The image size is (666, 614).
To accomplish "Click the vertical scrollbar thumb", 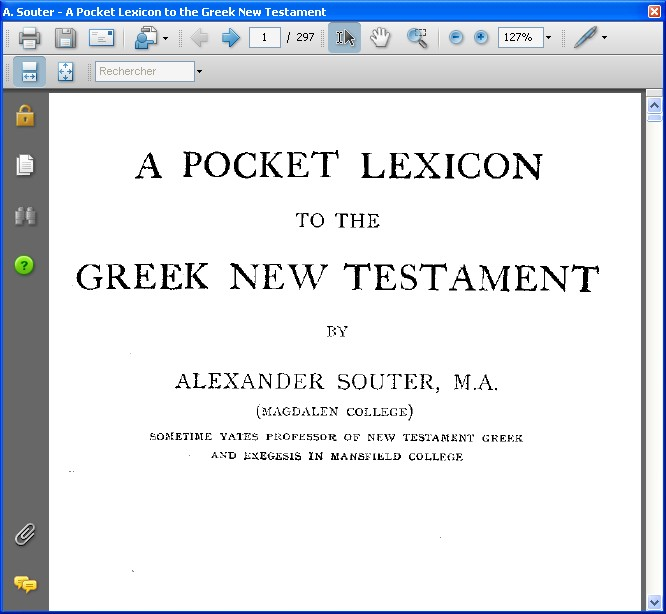I will point(655,118).
